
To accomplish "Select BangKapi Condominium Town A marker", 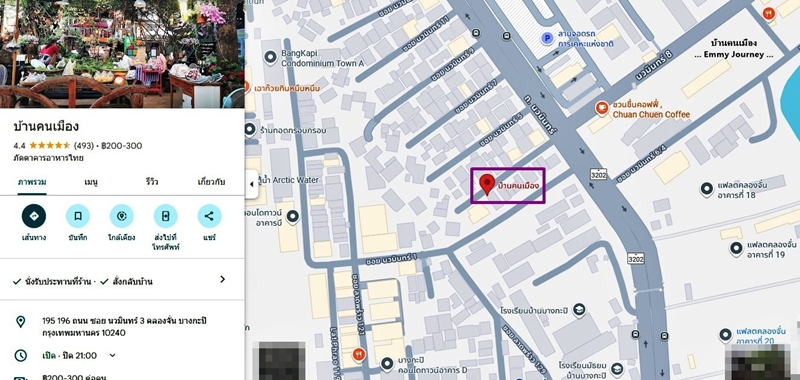I will (270, 58).
